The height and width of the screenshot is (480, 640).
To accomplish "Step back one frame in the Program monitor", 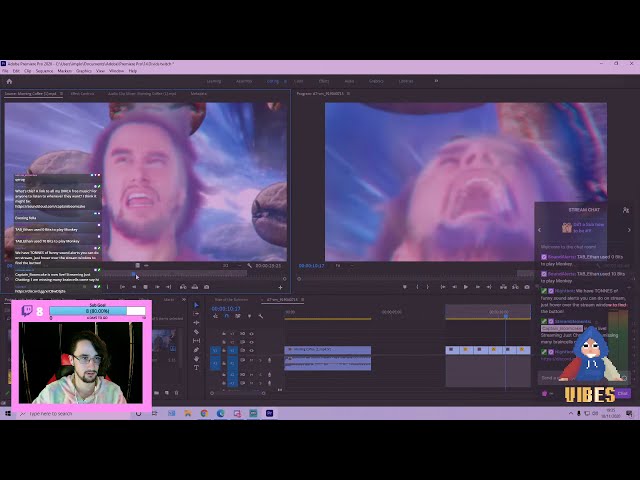I will [x=454, y=287].
